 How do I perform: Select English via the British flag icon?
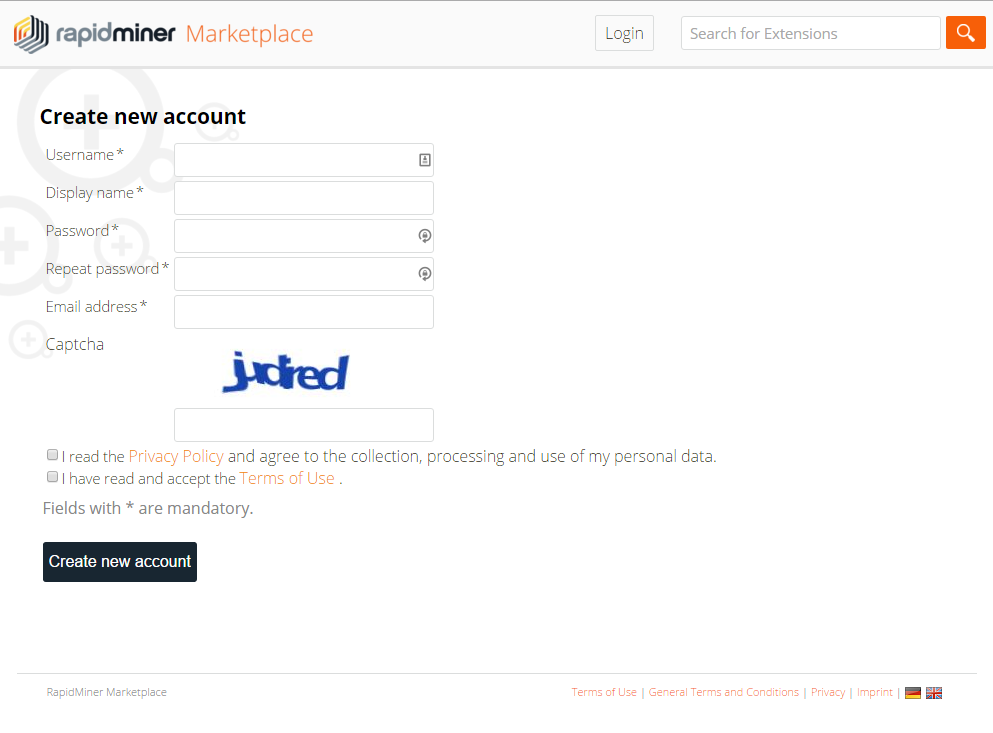point(933,692)
